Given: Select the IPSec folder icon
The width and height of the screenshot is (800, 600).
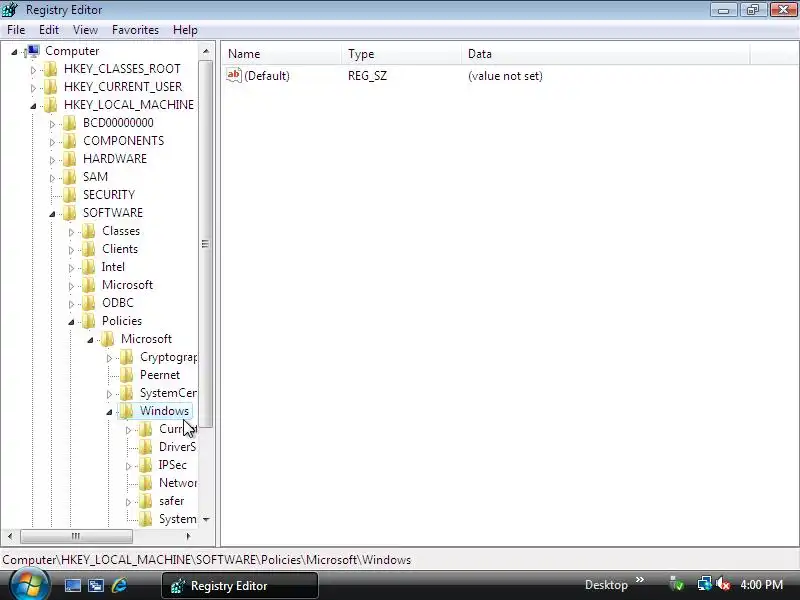Looking at the screenshot, I should (145, 465).
